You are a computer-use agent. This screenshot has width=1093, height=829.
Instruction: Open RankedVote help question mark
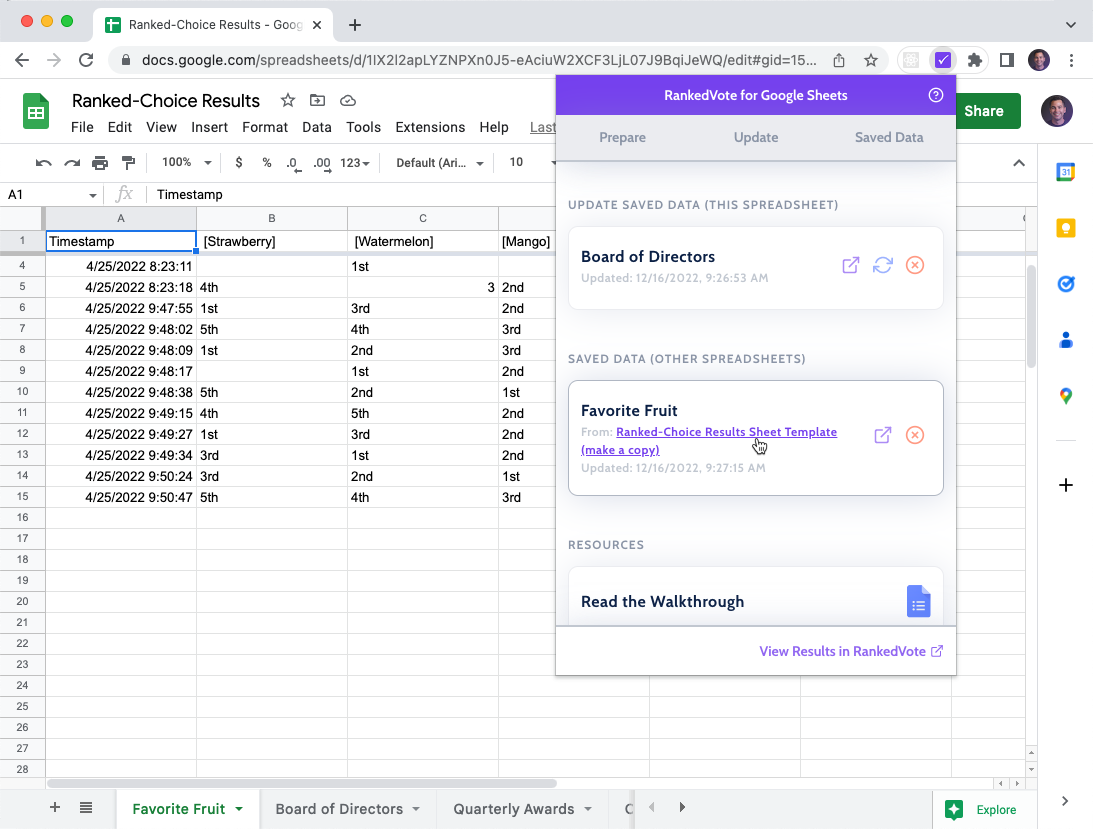[935, 96]
